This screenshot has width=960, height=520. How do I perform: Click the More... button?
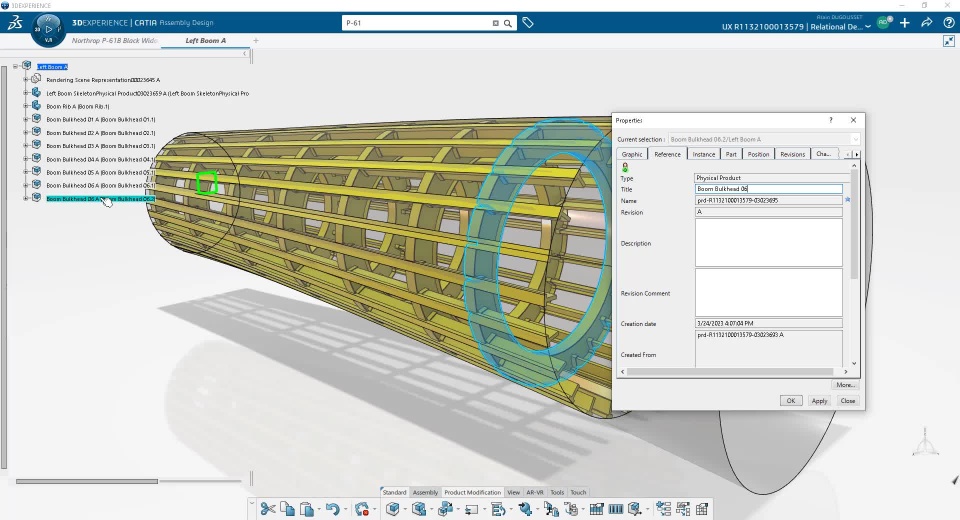(846, 385)
